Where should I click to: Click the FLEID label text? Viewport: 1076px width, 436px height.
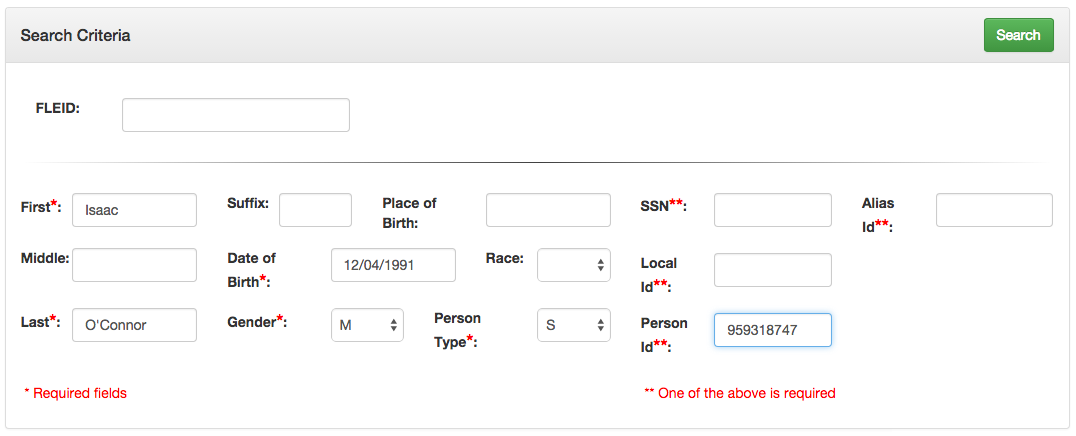point(57,108)
